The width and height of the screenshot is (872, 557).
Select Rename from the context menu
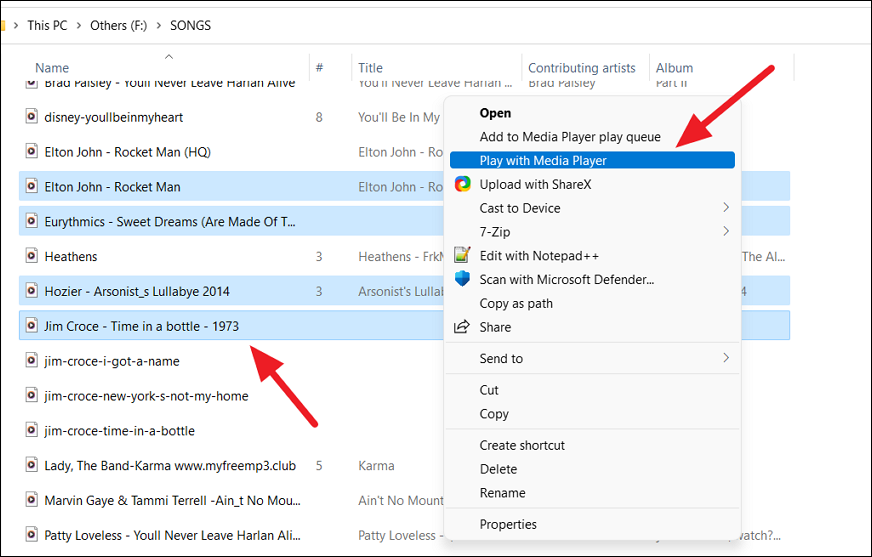coord(502,493)
